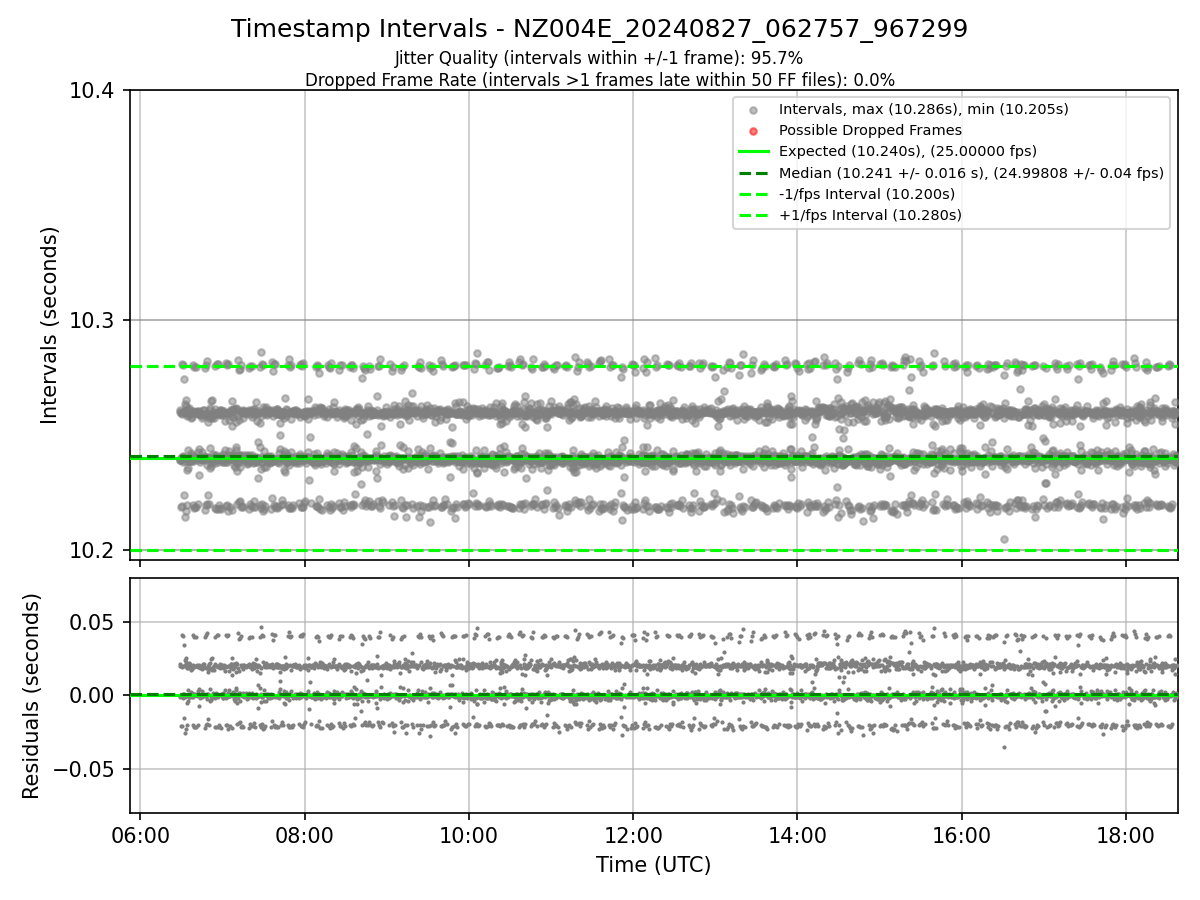Select legend entry starting 'Median (10.241 +/- 0.016 s)'

971,172
